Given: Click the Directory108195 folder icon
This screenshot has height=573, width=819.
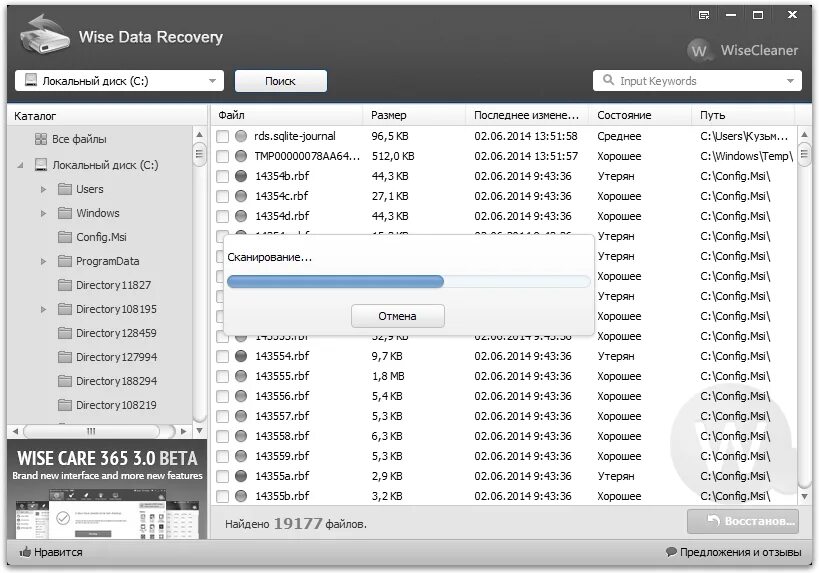Looking at the screenshot, I should click(x=65, y=309).
